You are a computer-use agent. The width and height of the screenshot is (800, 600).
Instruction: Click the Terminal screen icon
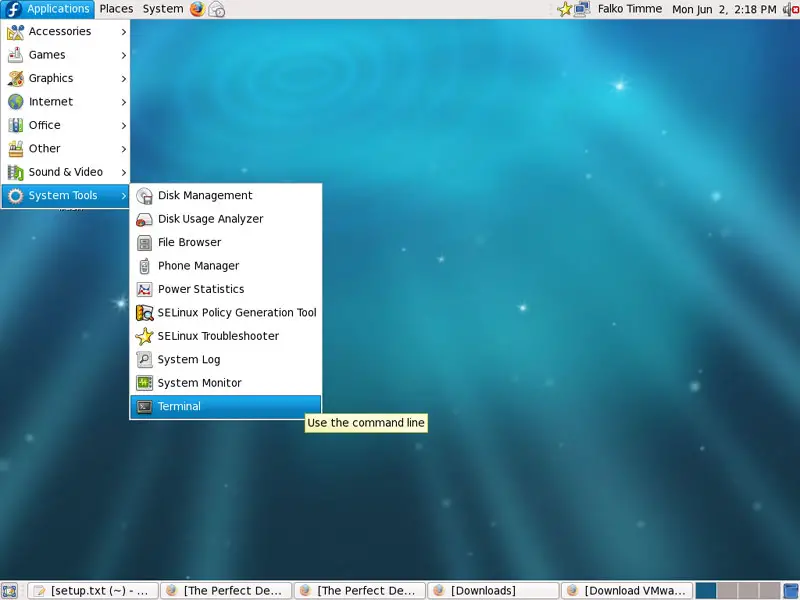[x=144, y=407]
